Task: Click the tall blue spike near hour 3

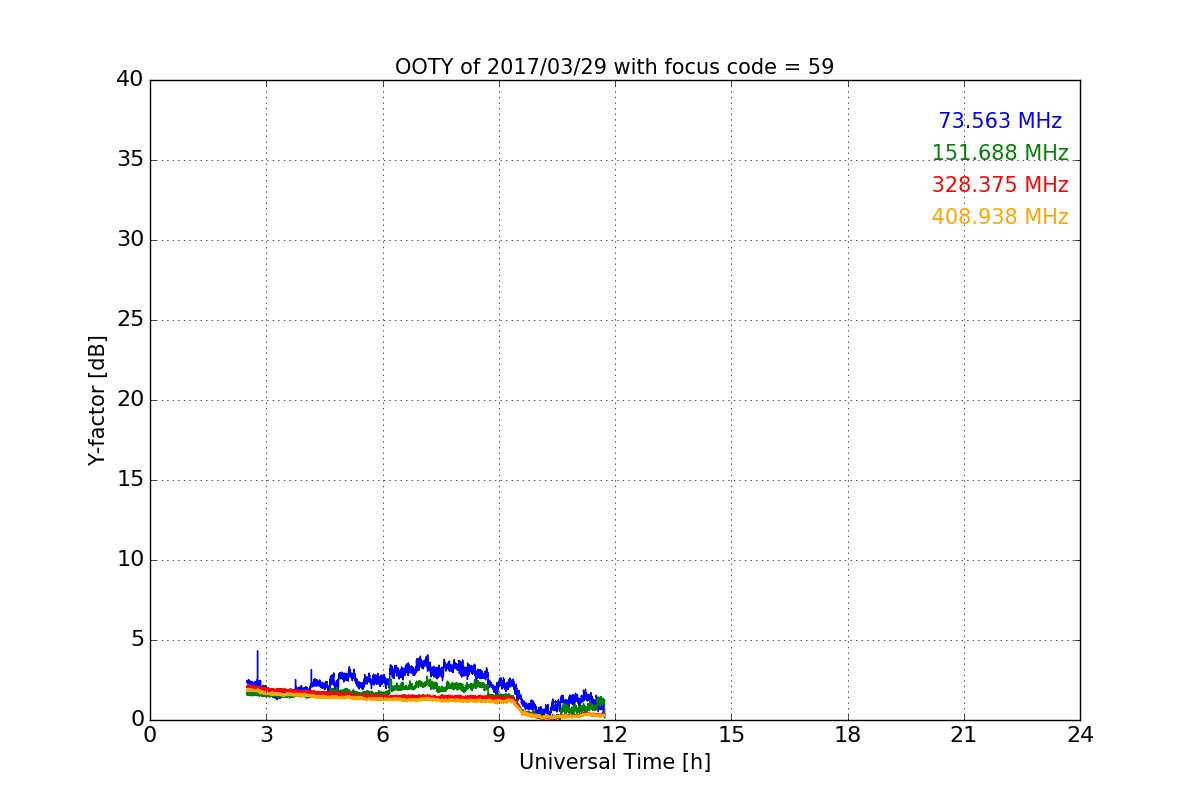Action: pos(257,667)
